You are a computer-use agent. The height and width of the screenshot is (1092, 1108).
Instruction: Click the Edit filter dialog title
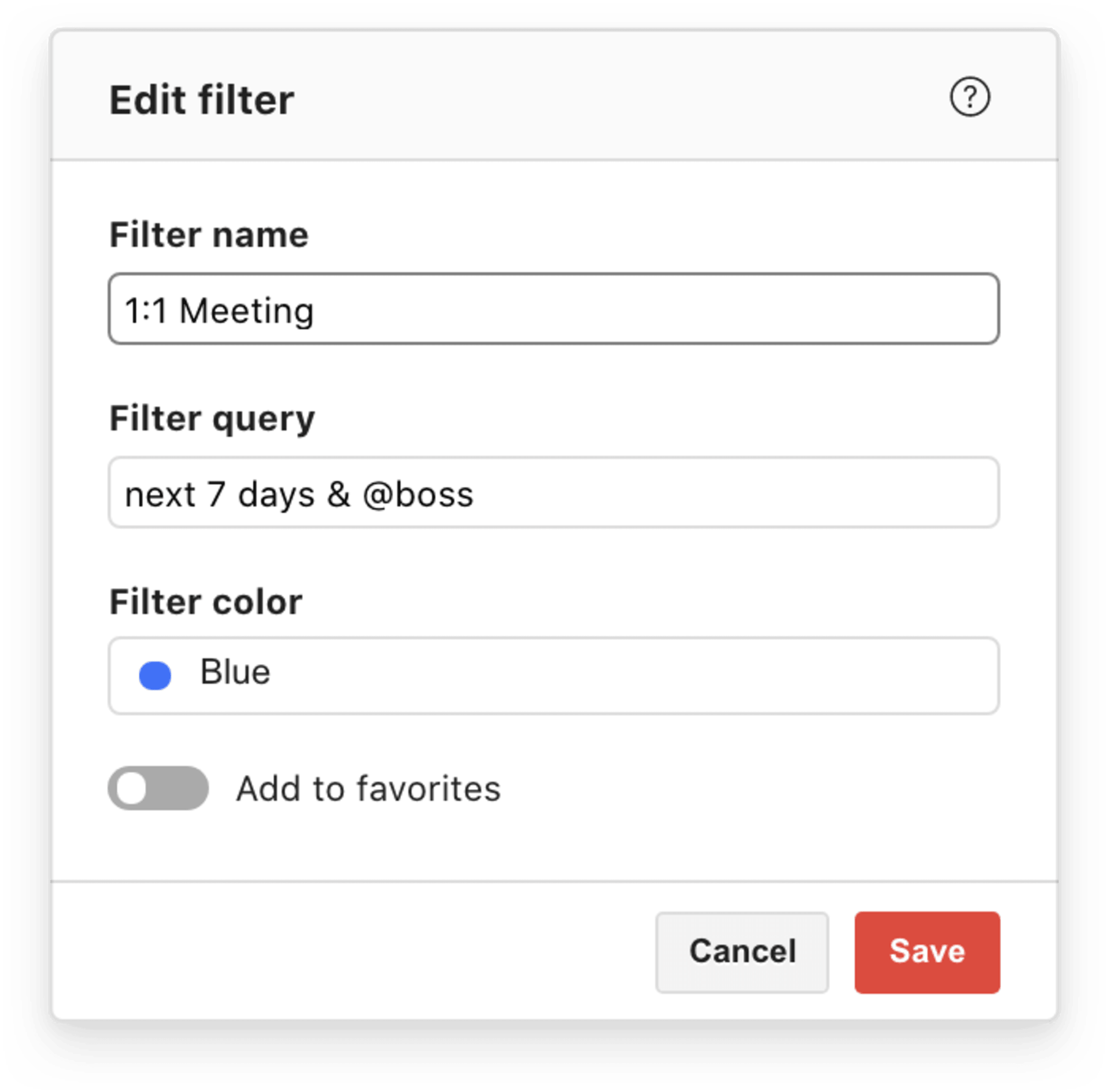point(202,100)
